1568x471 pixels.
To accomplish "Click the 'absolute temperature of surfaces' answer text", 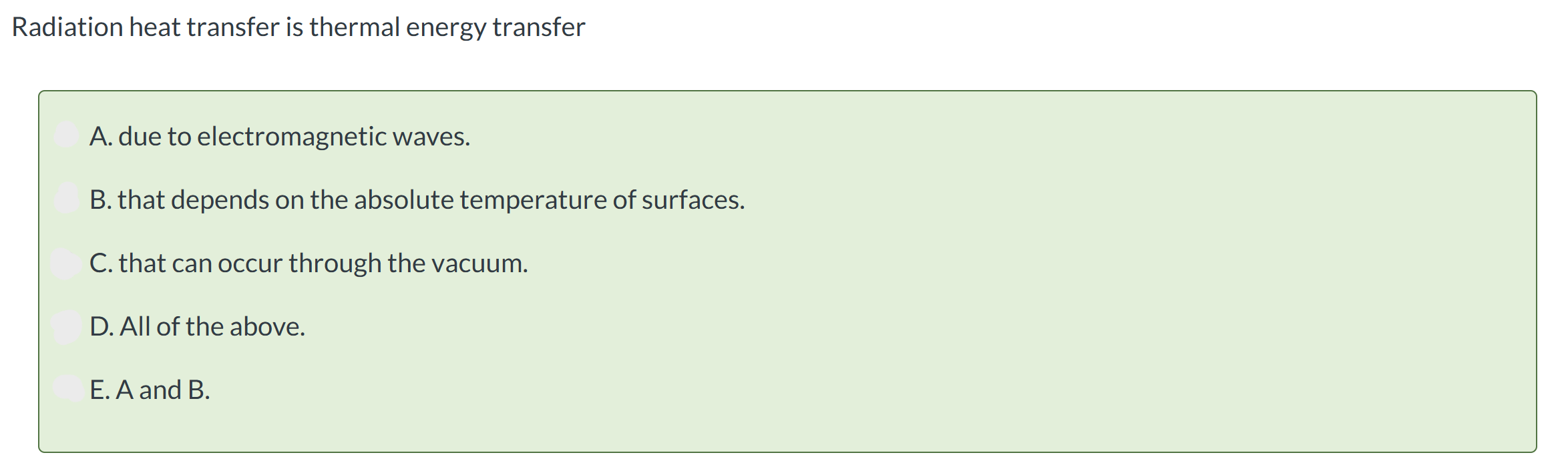I will coord(549,199).
